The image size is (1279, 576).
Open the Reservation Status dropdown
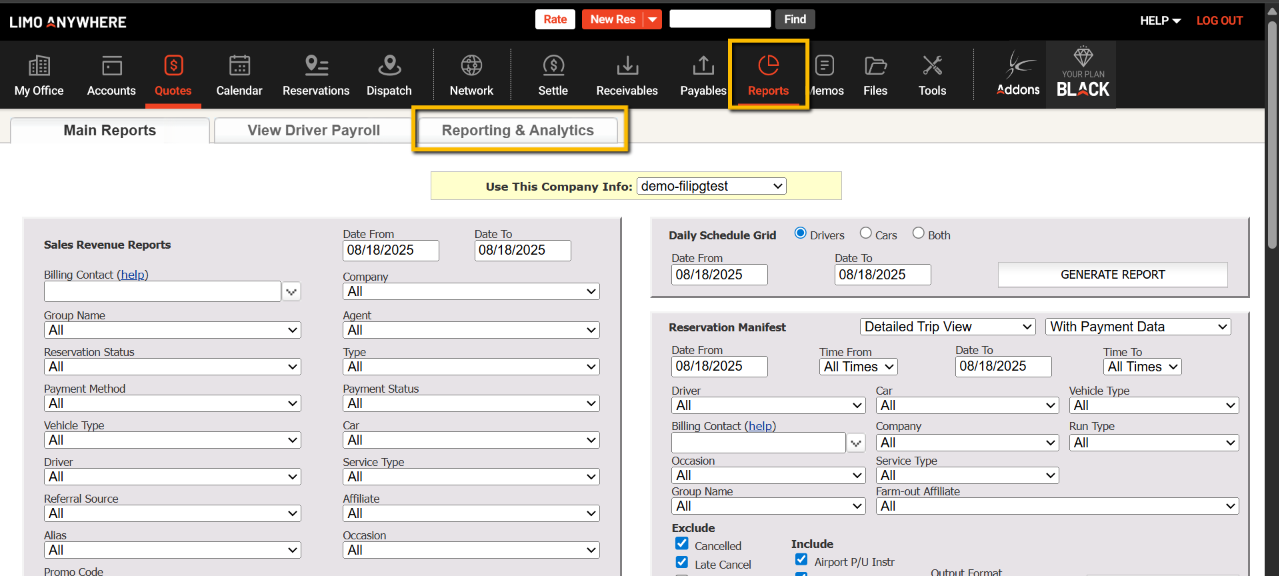point(172,367)
